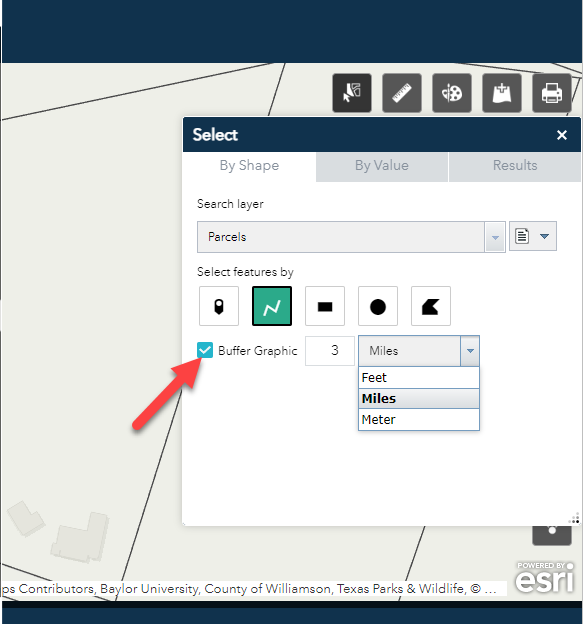This screenshot has width=583, height=624.
Task: Select features by point shape
Action: coord(219,306)
